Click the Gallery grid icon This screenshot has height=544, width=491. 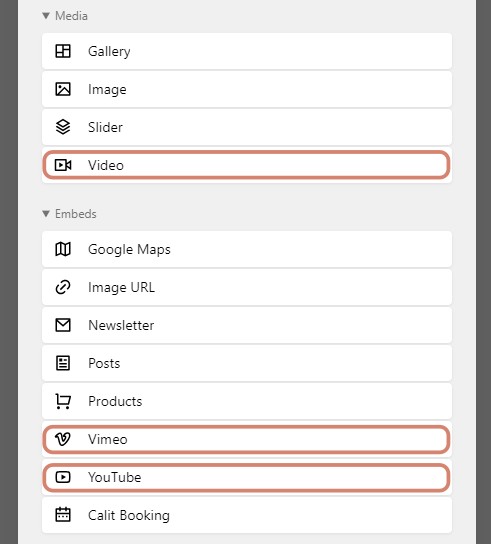click(63, 51)
